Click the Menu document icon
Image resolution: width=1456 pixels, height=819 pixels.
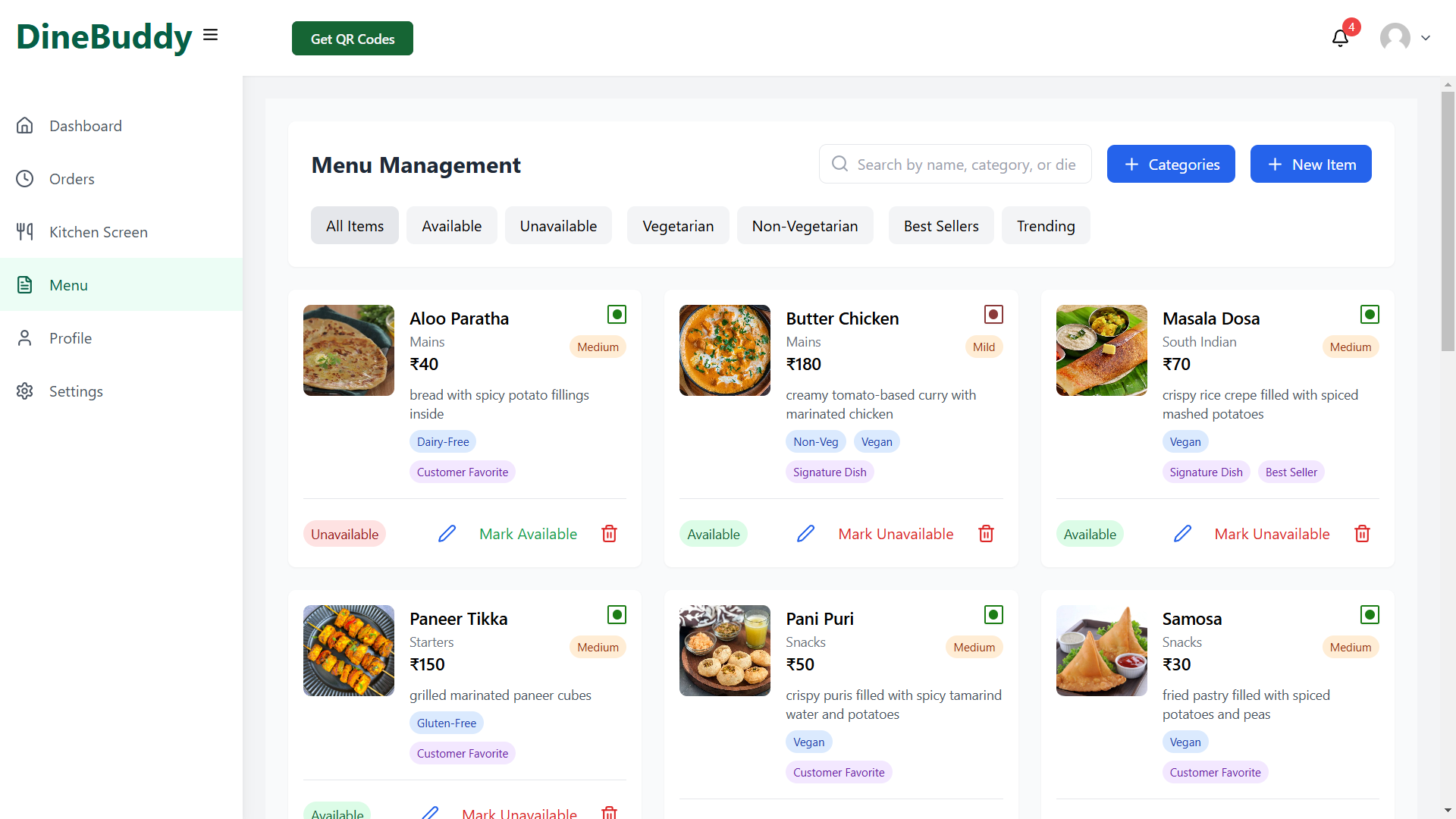point(25,284)
